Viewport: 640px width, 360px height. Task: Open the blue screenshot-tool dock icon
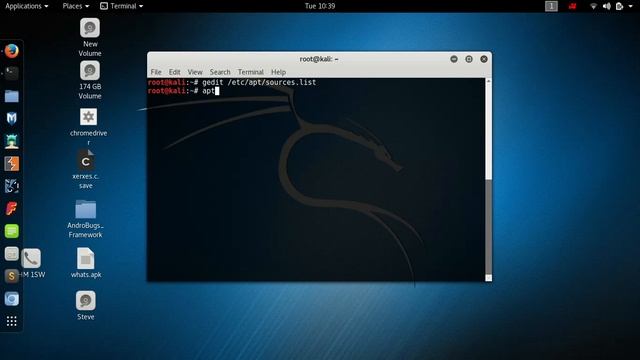pyautogui.click(x=11, y=299)
